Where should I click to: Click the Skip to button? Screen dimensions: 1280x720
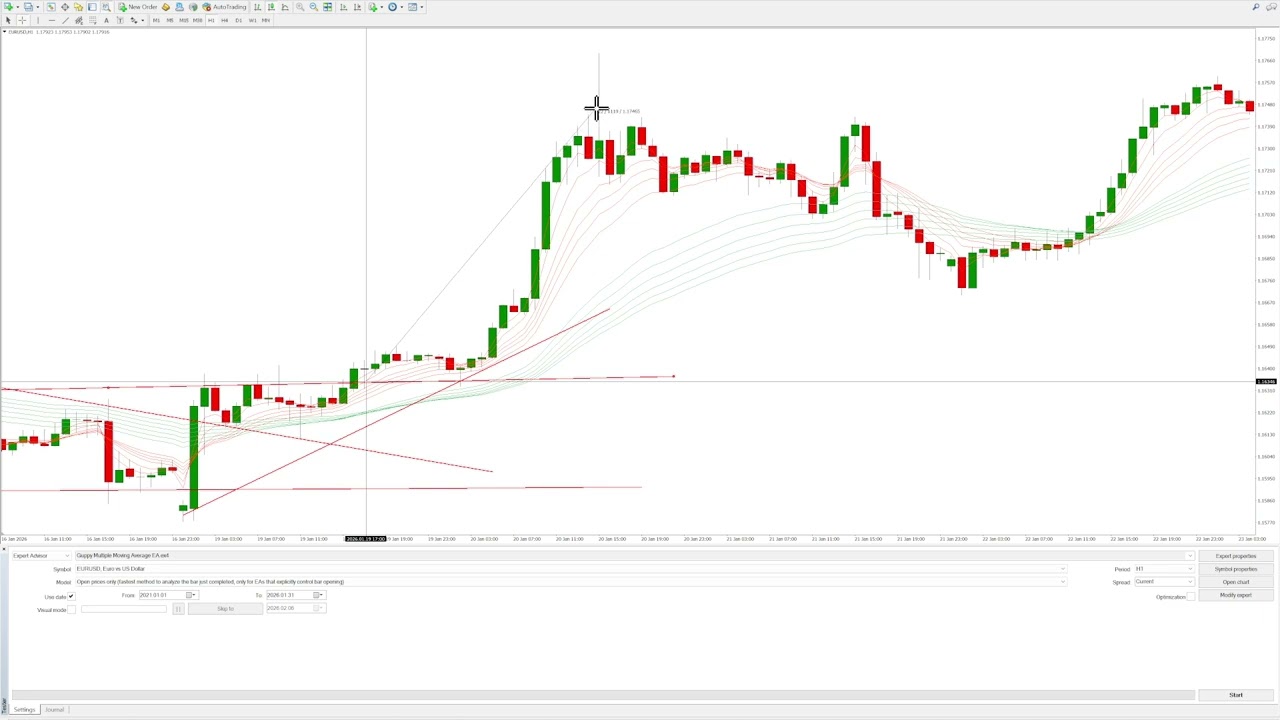click(225, 609)
